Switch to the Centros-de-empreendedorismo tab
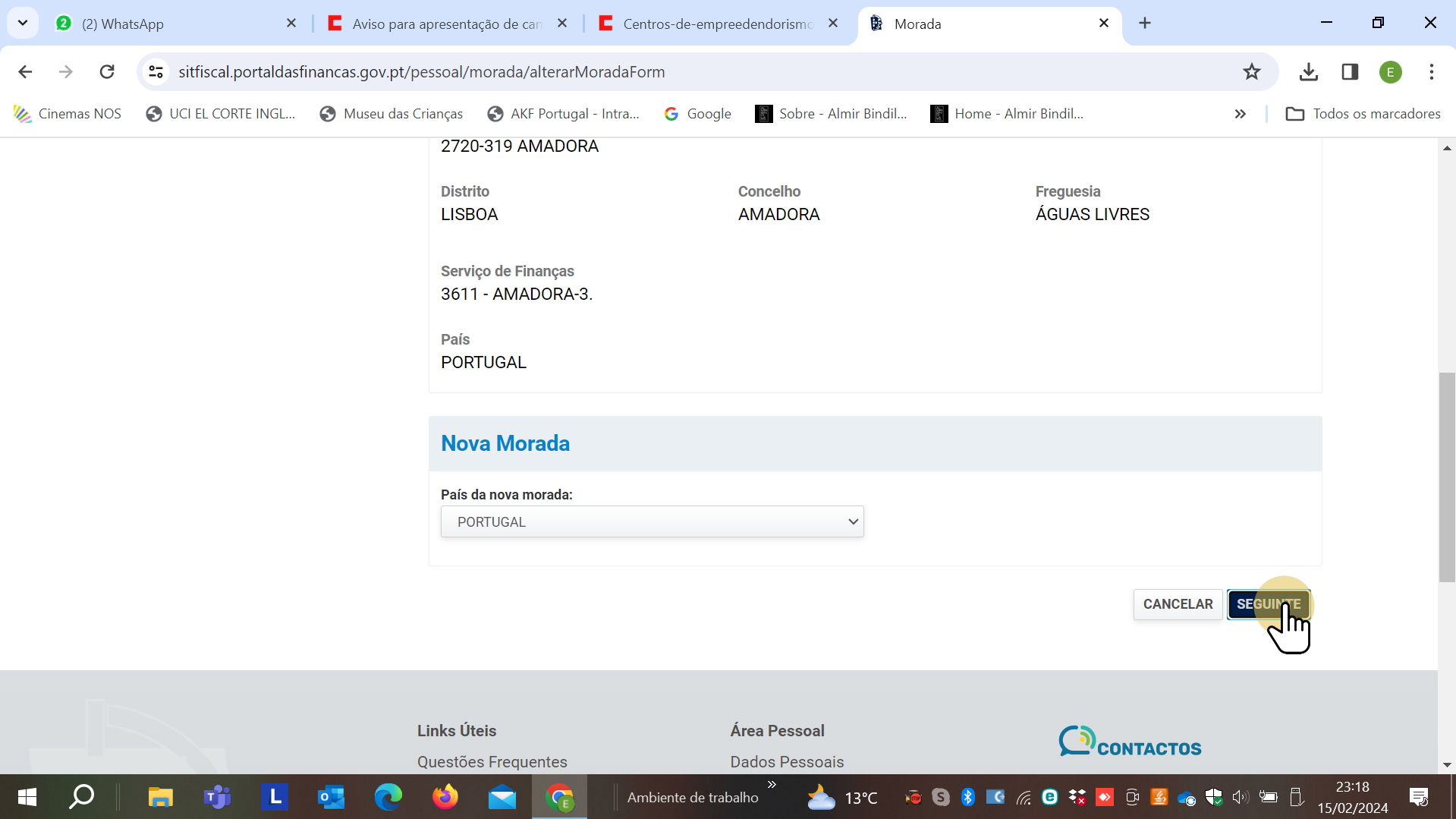 tap(717, 24)
